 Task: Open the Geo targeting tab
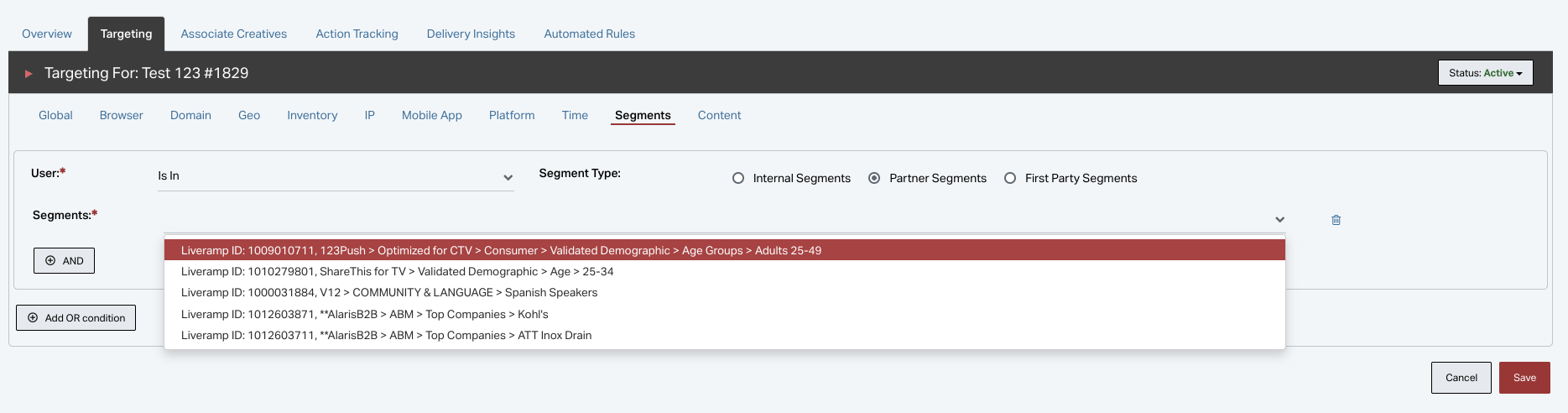pos(249,115)
